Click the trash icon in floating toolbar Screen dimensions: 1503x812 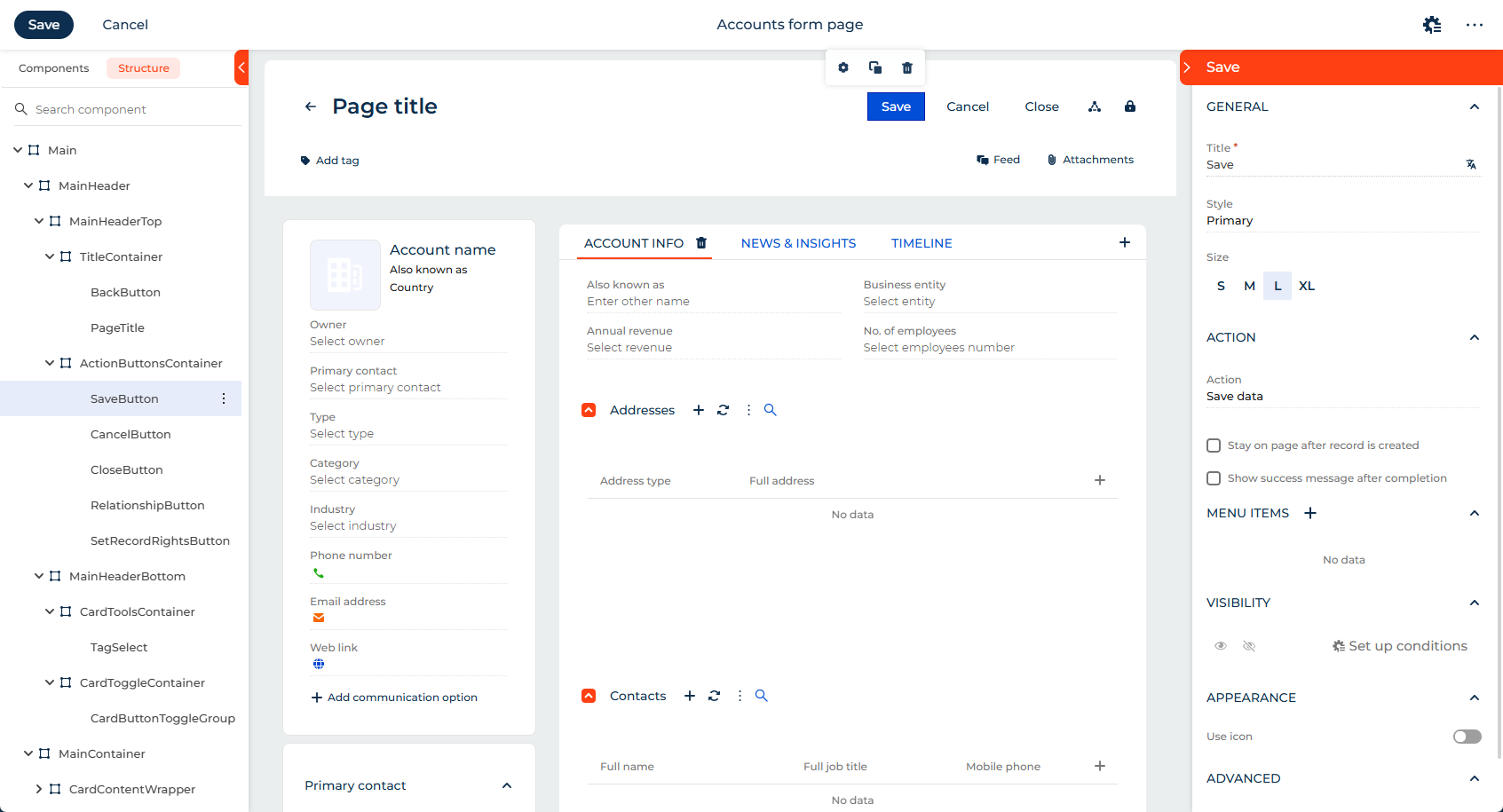(x=906, y=67)
